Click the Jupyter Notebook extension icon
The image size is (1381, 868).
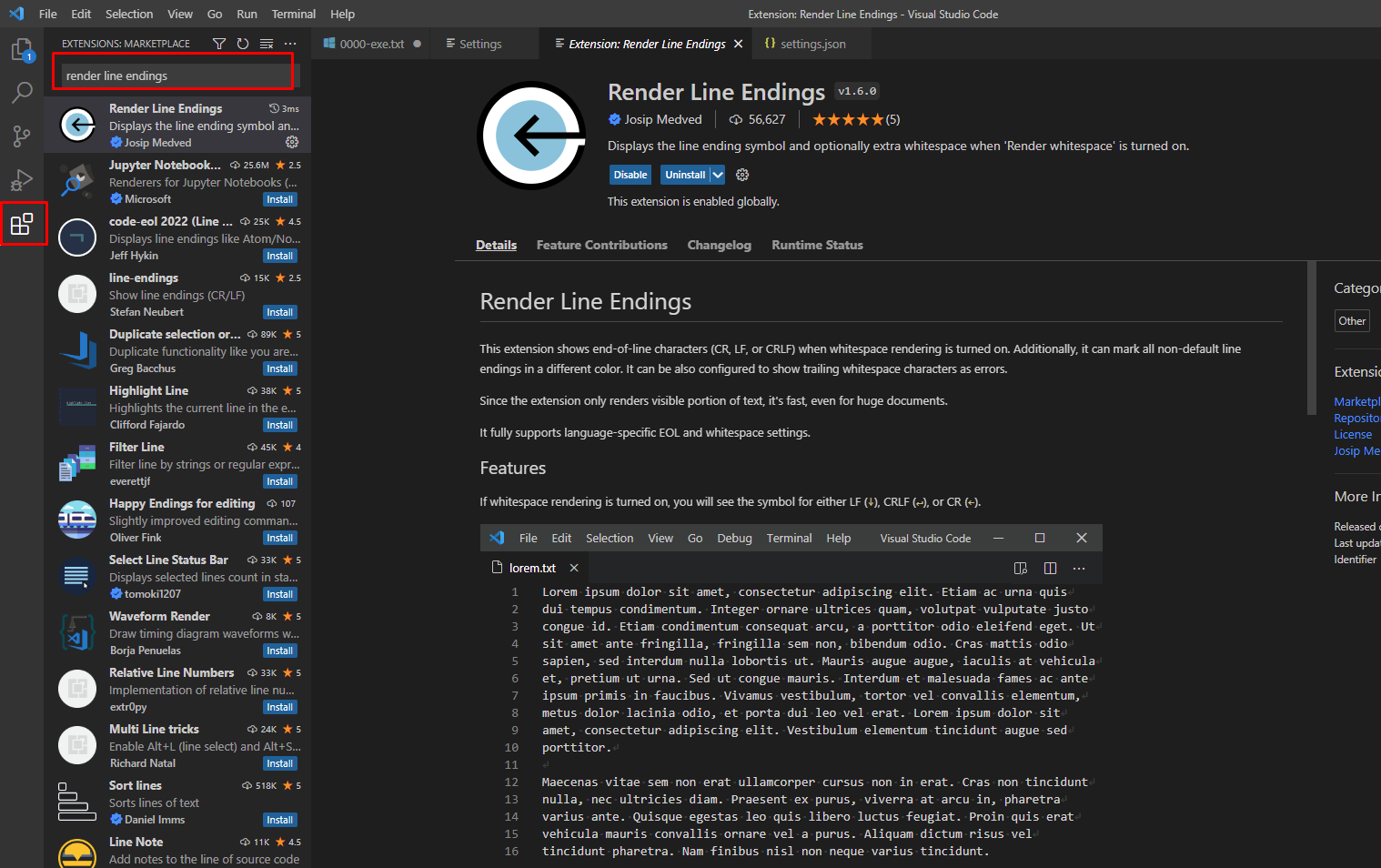tap(77, 181)
